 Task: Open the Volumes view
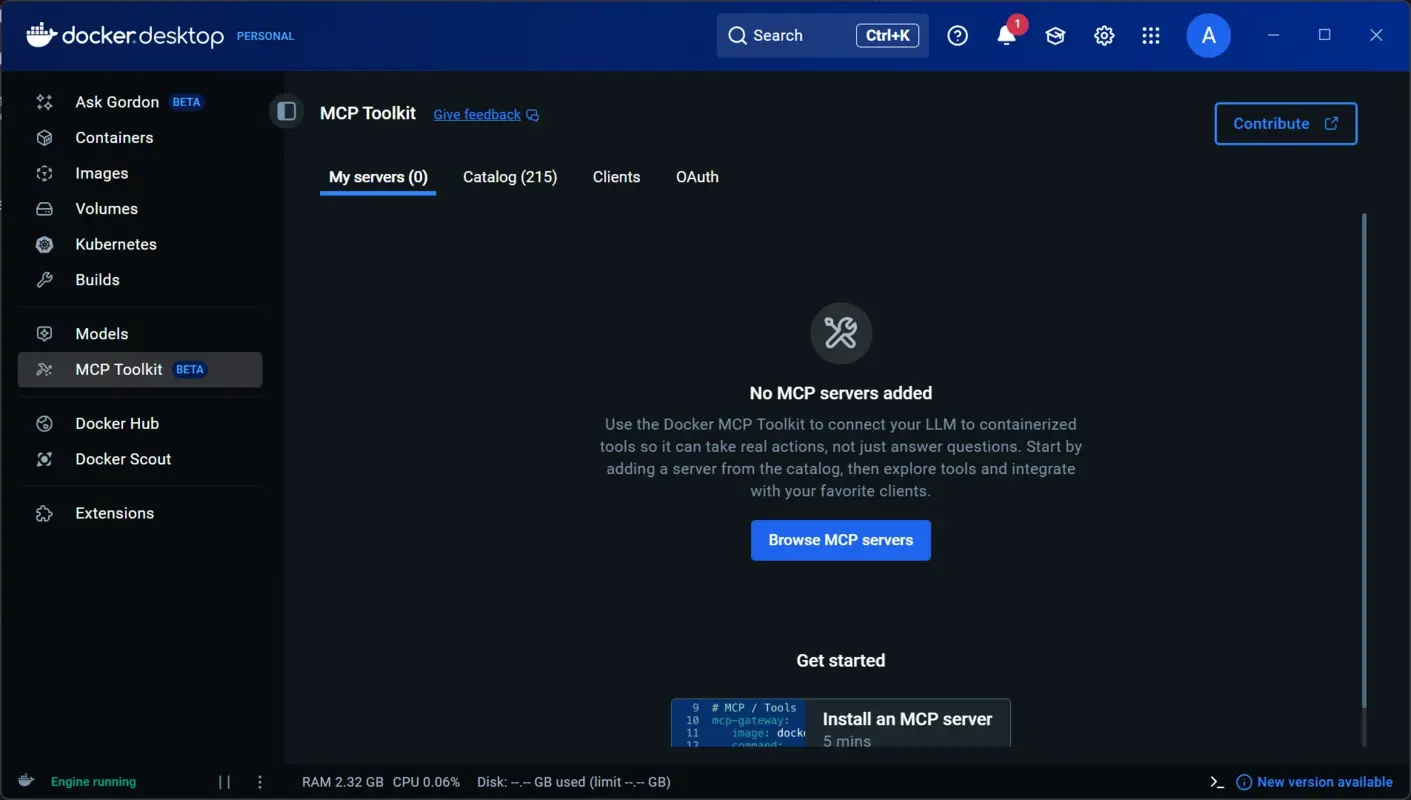106,208
